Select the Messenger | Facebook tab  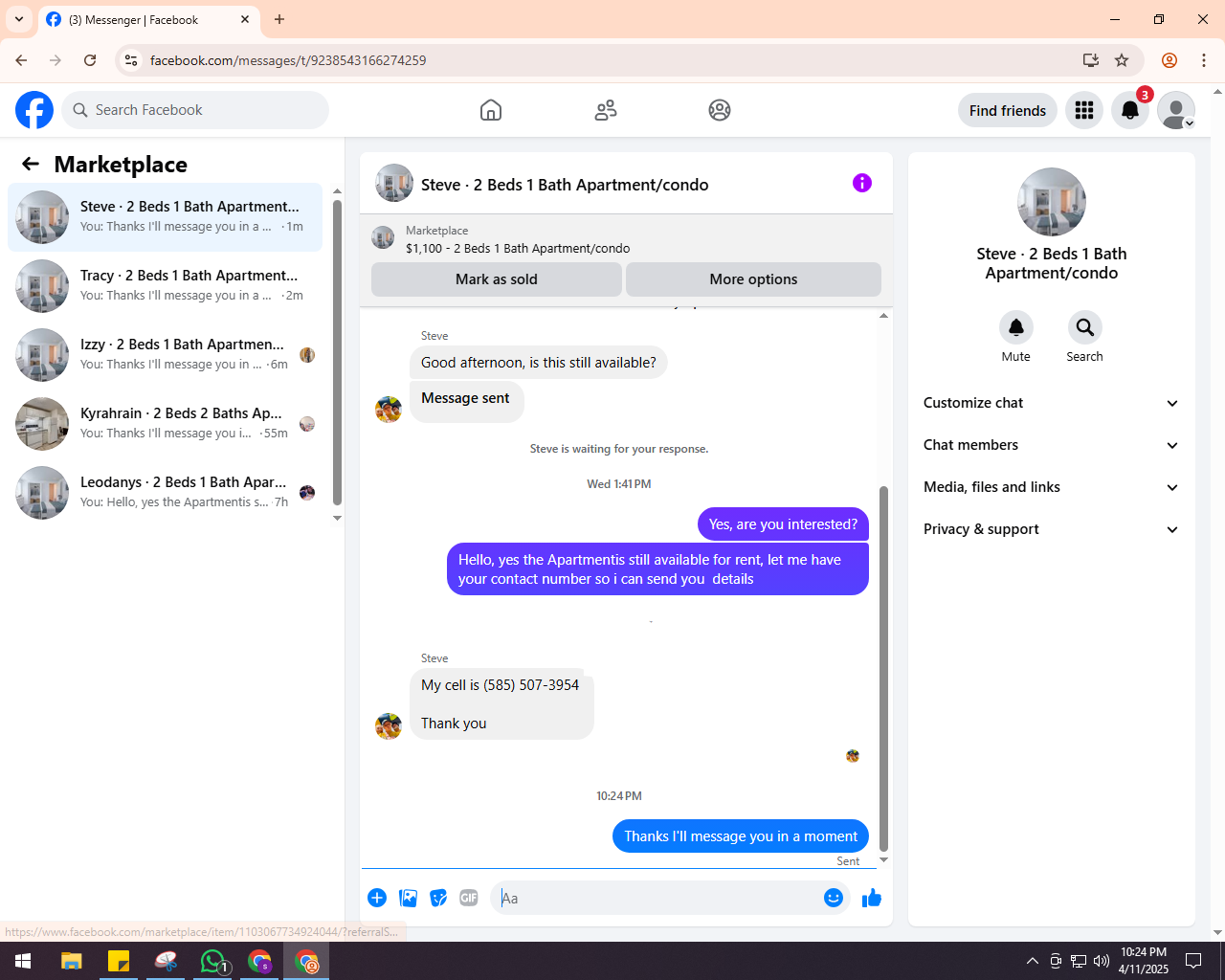pyautogui.click(x=148, y=20)
